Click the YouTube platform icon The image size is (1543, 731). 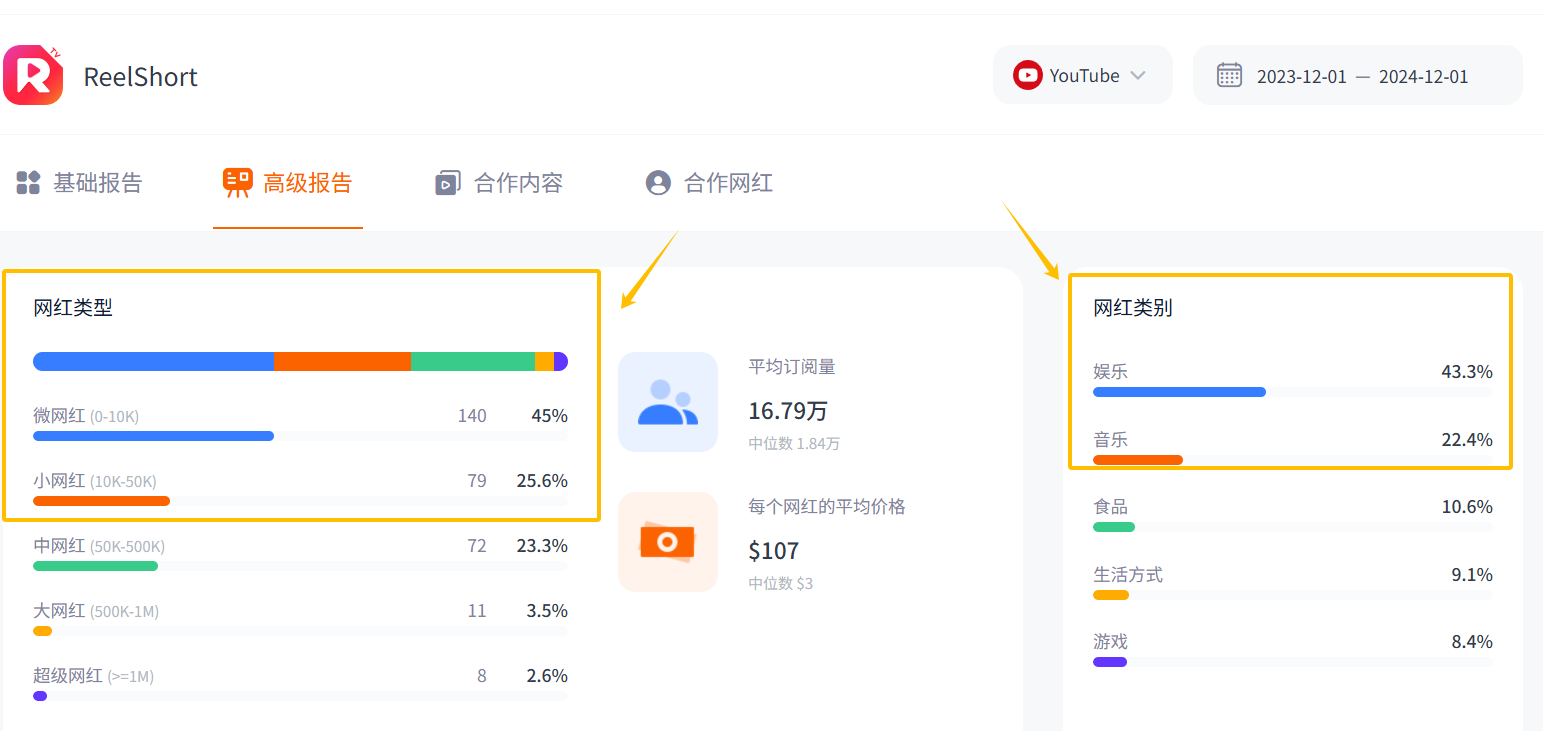pos(1027,74)
